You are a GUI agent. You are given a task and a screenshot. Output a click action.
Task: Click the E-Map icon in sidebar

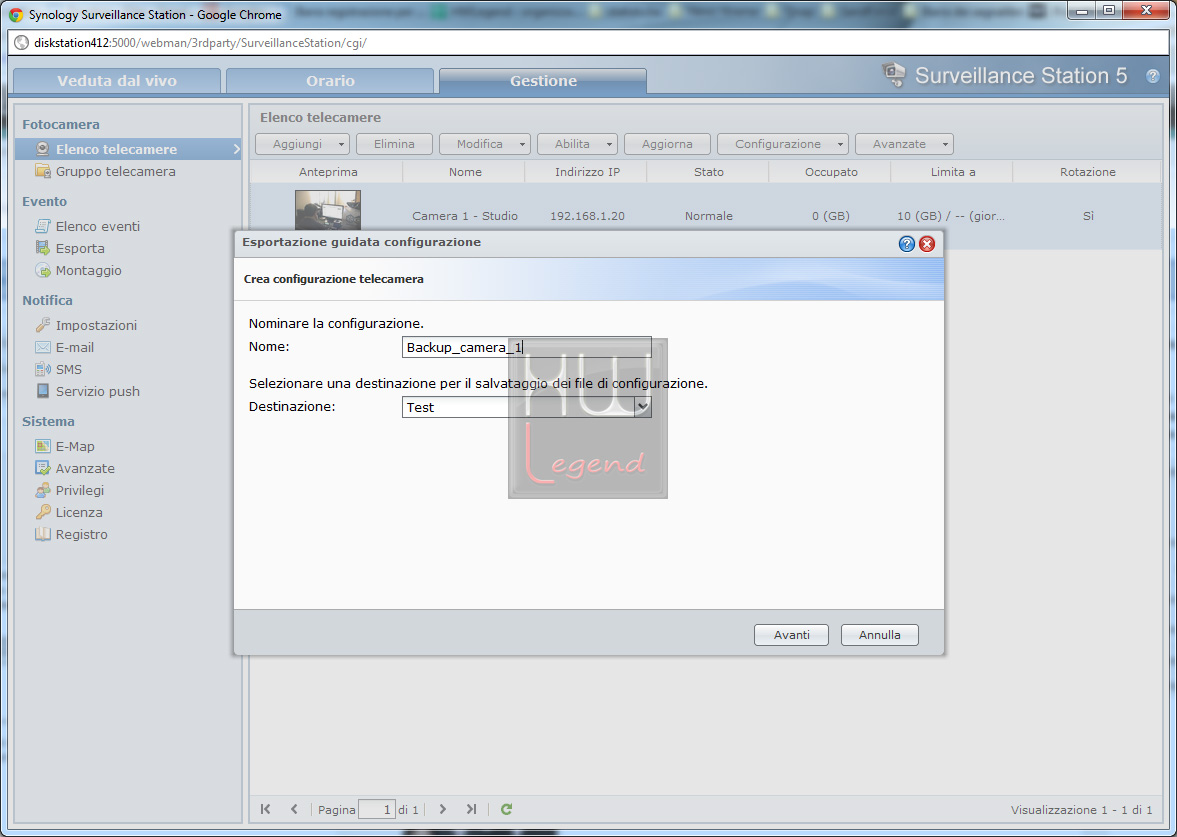43,446
